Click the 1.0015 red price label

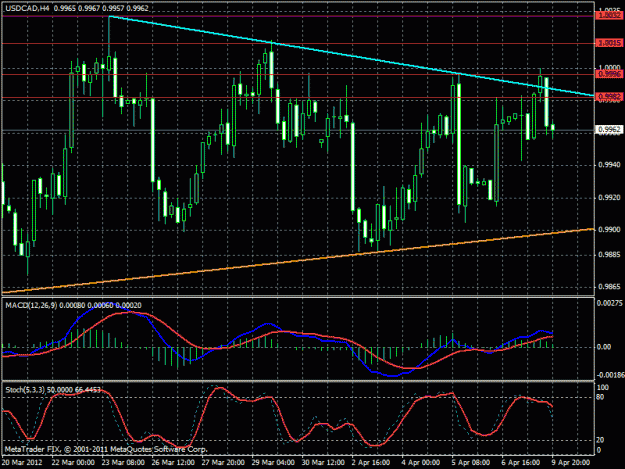point(609,43)
